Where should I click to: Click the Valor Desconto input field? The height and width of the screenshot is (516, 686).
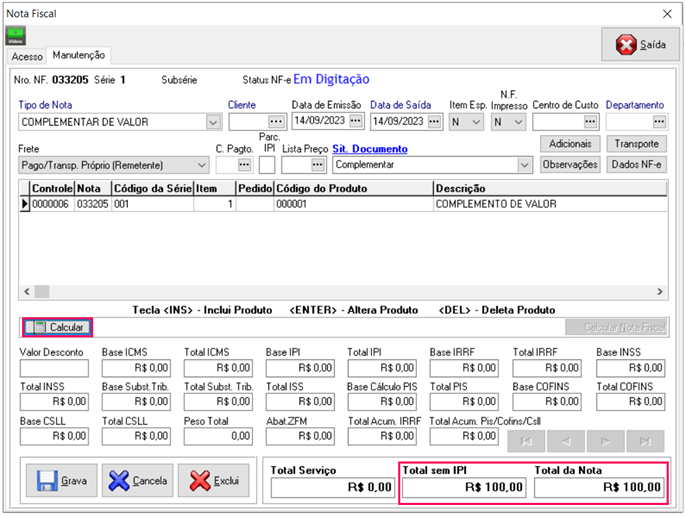(54, 368)
